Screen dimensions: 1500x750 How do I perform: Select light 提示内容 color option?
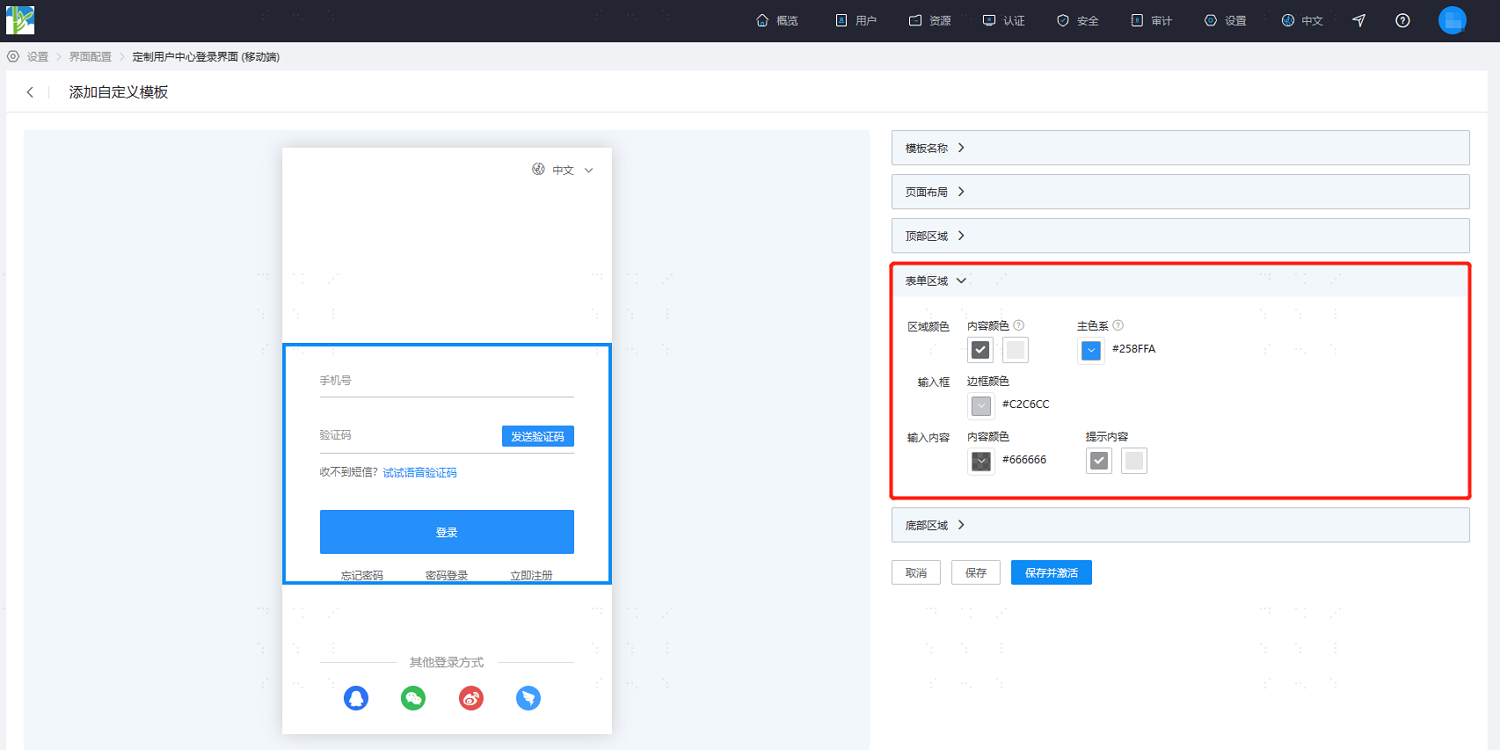click(x=1134, y=461)
